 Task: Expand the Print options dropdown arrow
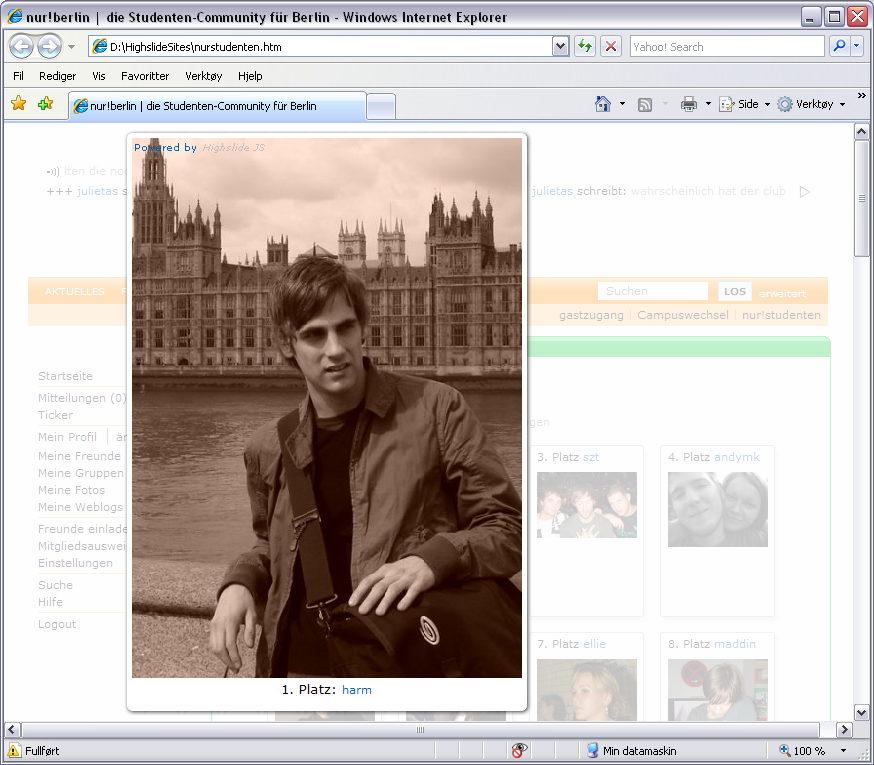[x=708, y=104]
